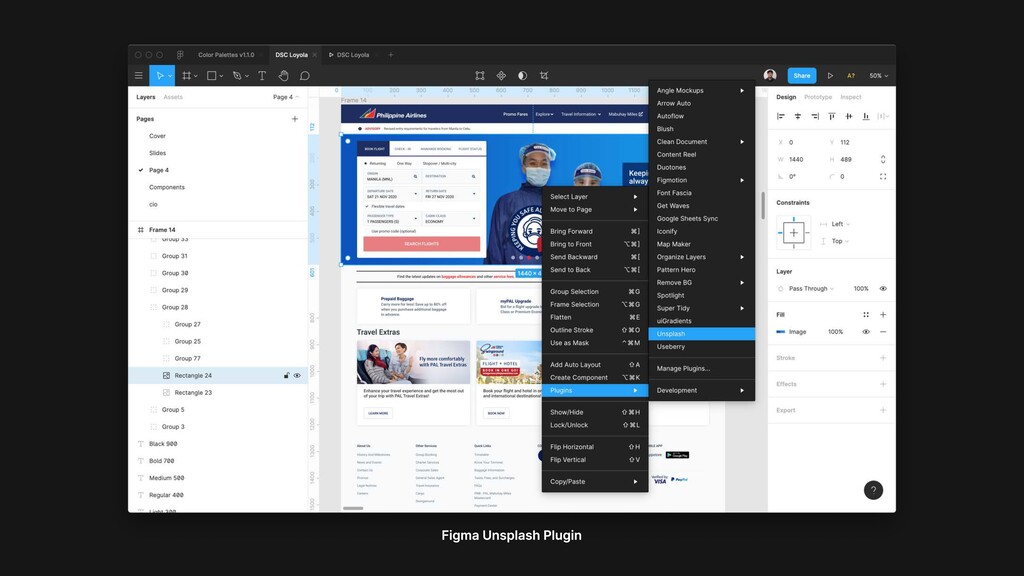Click the layer opacity 100% field
Viewport: 1024px width, 576px height.
point(861,289)
